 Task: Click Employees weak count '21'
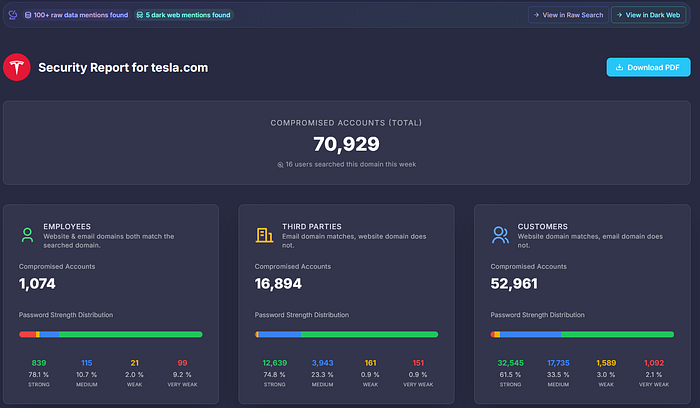[x=134, y=363]
